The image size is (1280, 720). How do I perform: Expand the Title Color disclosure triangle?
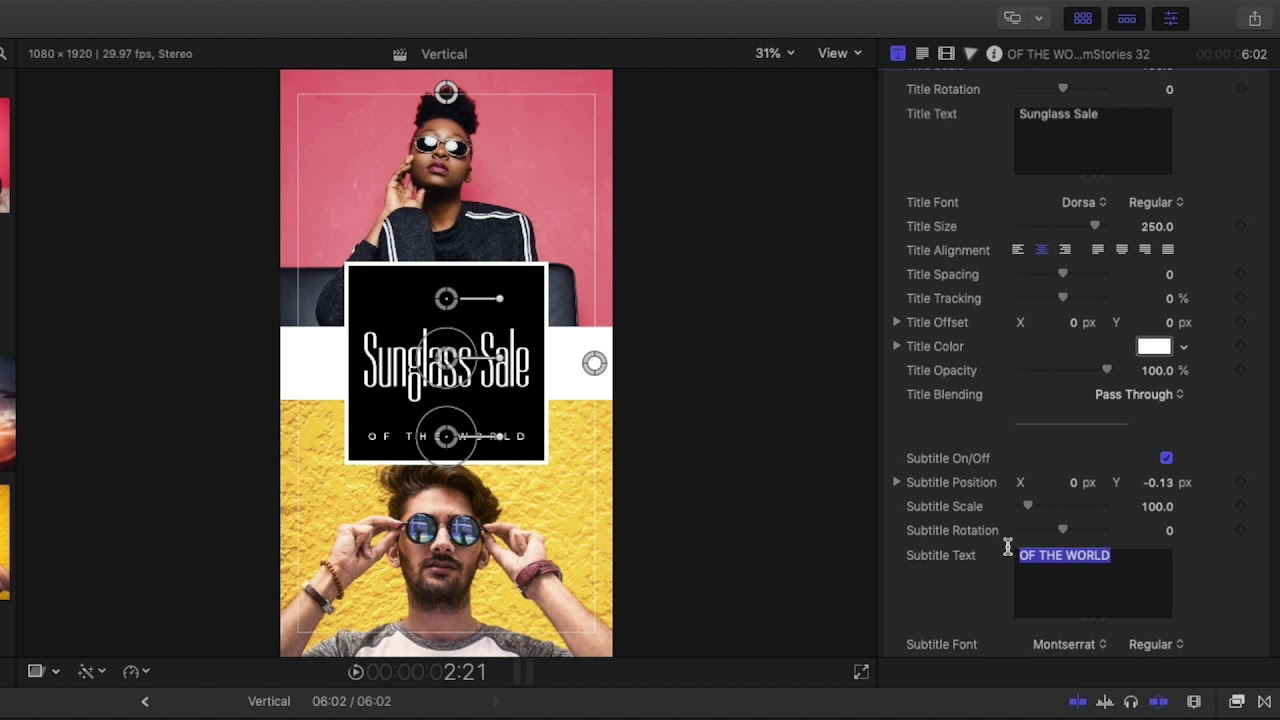pos(897,346)
